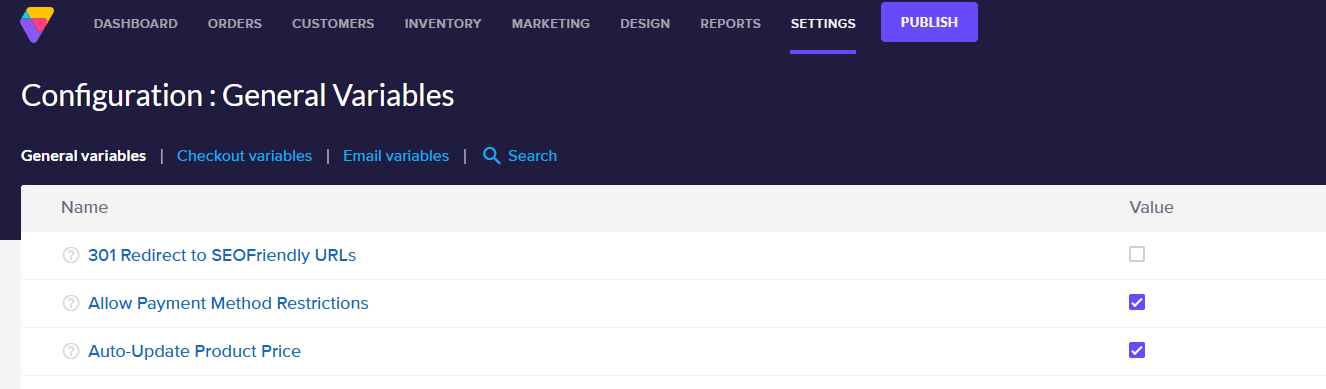Open the Orders menu
Image resolution: width=1326 pixels, height=389 pixels.
pyautogui.click(x=235, y=23)
